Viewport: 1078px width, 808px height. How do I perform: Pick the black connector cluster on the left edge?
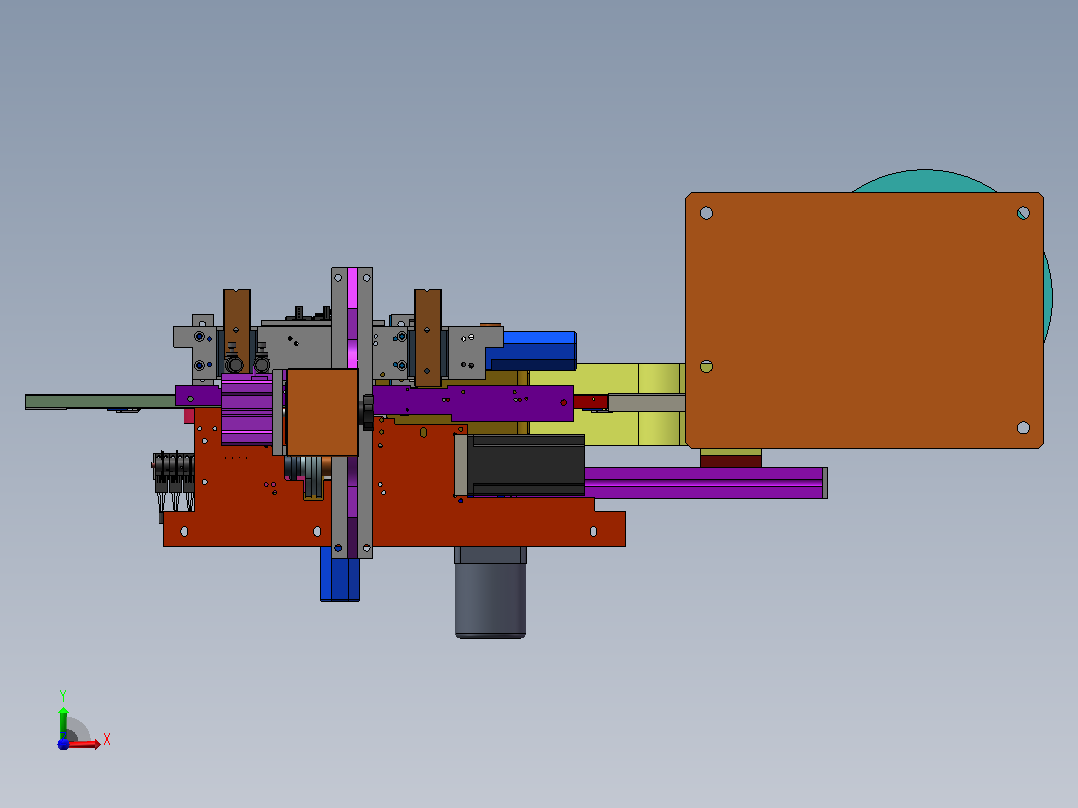pos(173,480)
